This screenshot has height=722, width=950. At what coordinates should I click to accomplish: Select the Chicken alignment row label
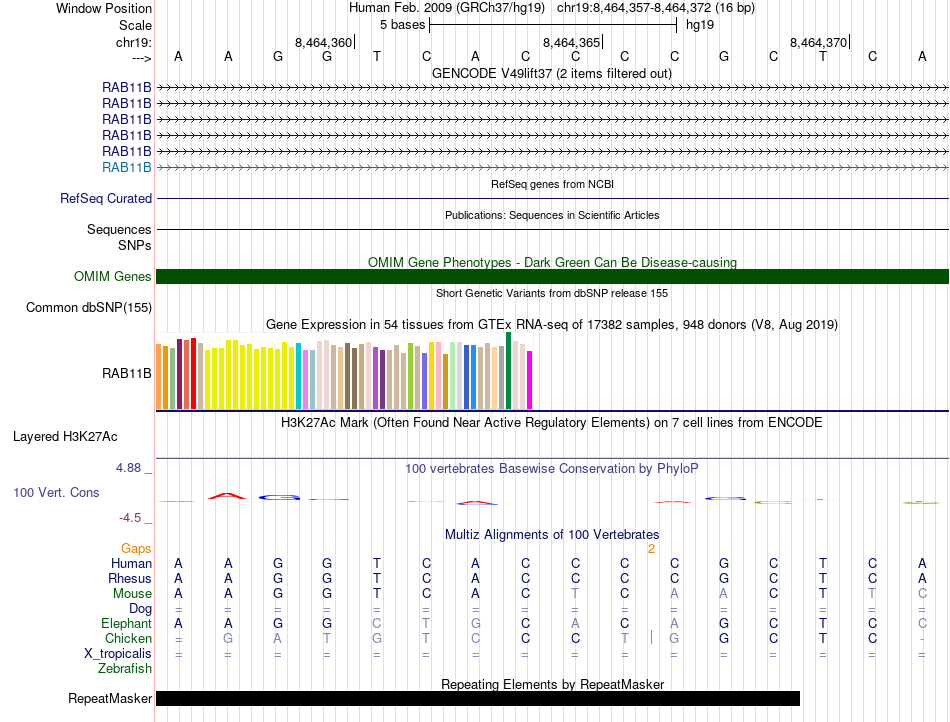click(128, 639)
